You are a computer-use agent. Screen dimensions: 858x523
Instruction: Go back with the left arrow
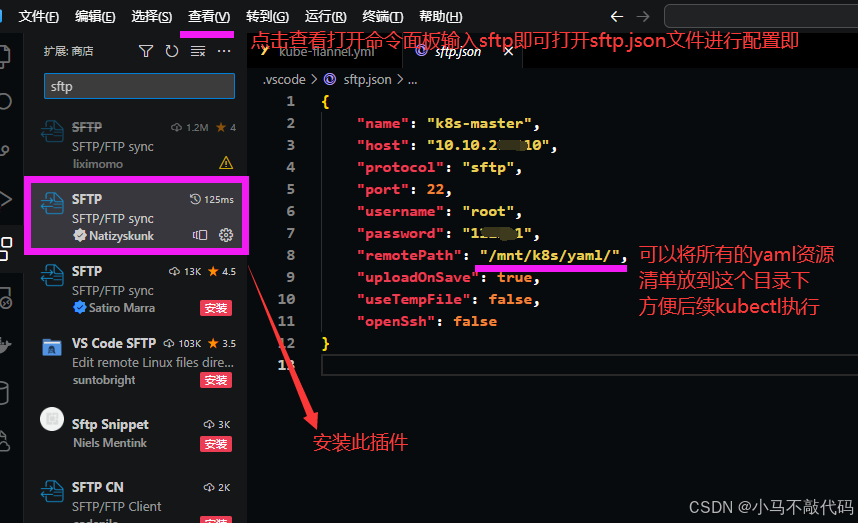tap(617, 16)
